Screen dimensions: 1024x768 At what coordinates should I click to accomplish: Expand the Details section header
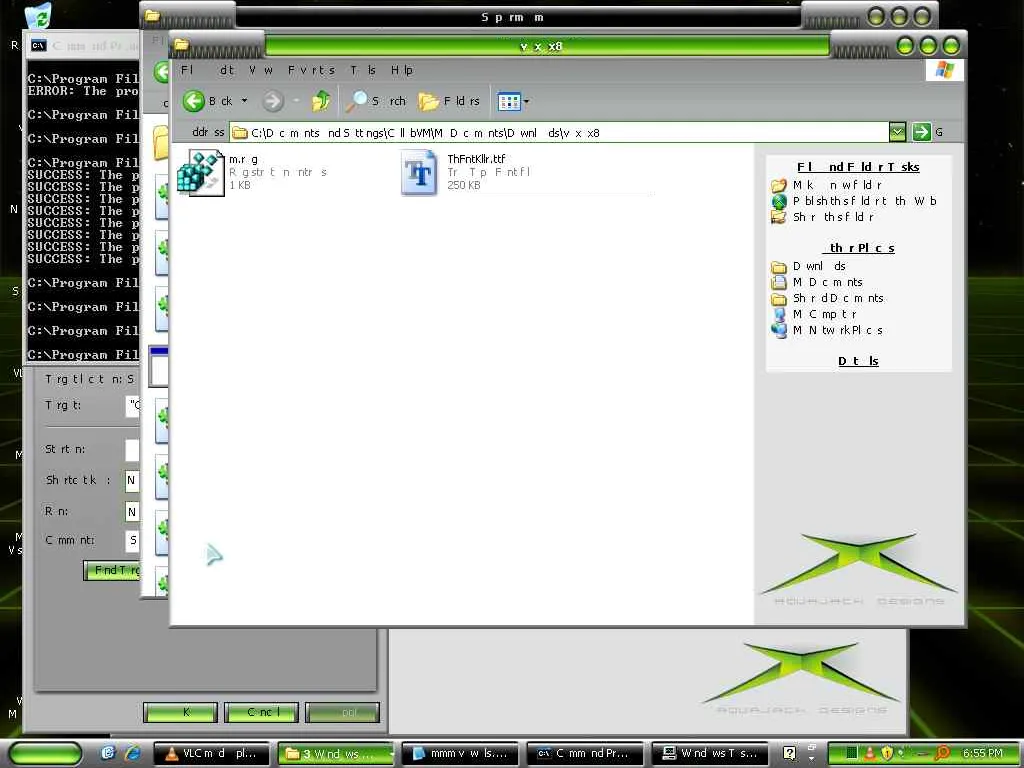click(x=857, y=361)
